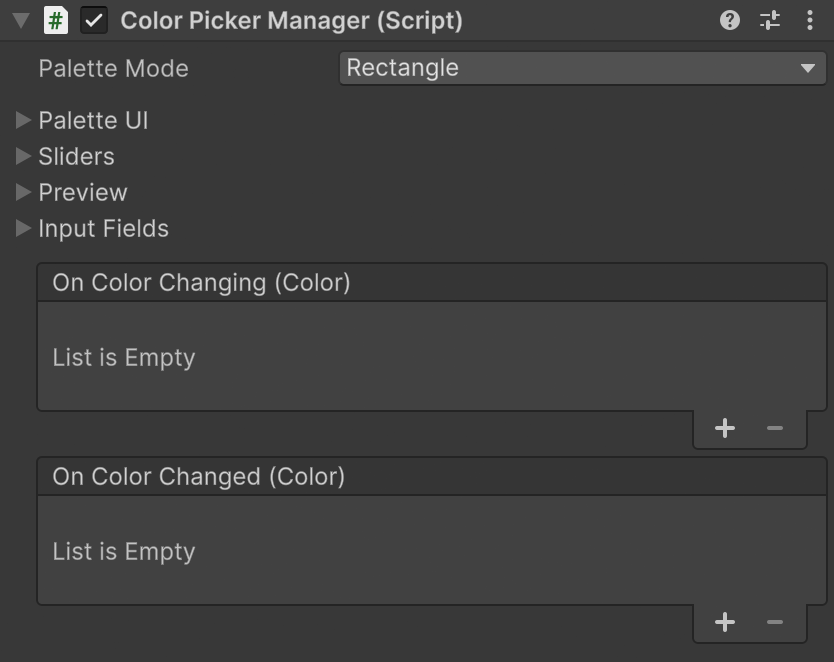834x662 pixels.
Task: Click the Palette Mode label
Action: (113, 69)
